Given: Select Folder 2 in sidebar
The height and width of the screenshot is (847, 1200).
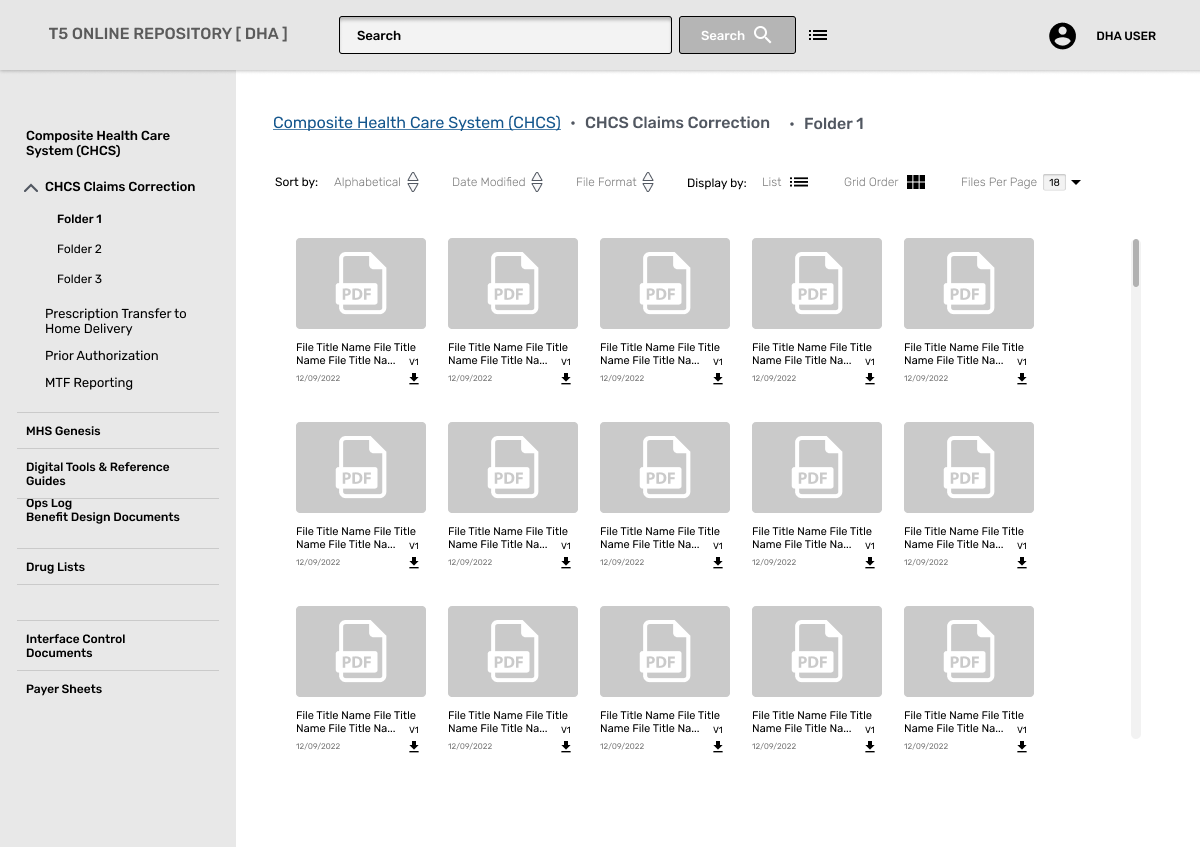Looking at the screenshot, I should point(79,249).
